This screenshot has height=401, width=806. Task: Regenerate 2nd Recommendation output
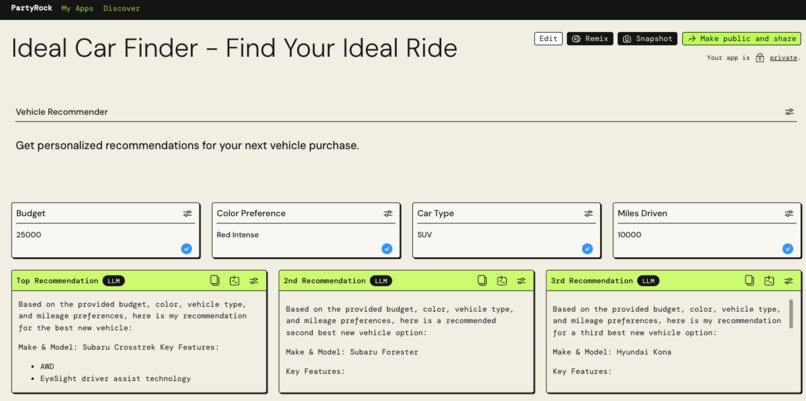coord(502,280)
